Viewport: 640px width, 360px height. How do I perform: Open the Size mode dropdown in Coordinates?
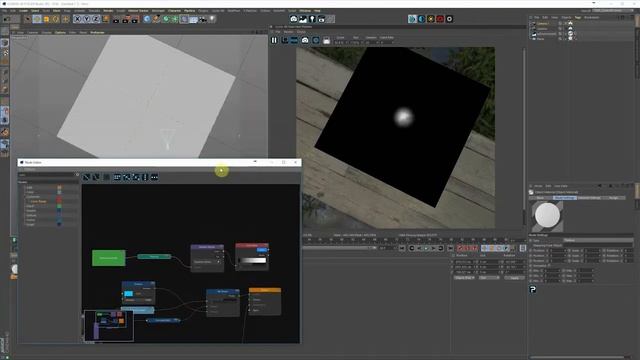pyautogui.click(x=489, y=278)
